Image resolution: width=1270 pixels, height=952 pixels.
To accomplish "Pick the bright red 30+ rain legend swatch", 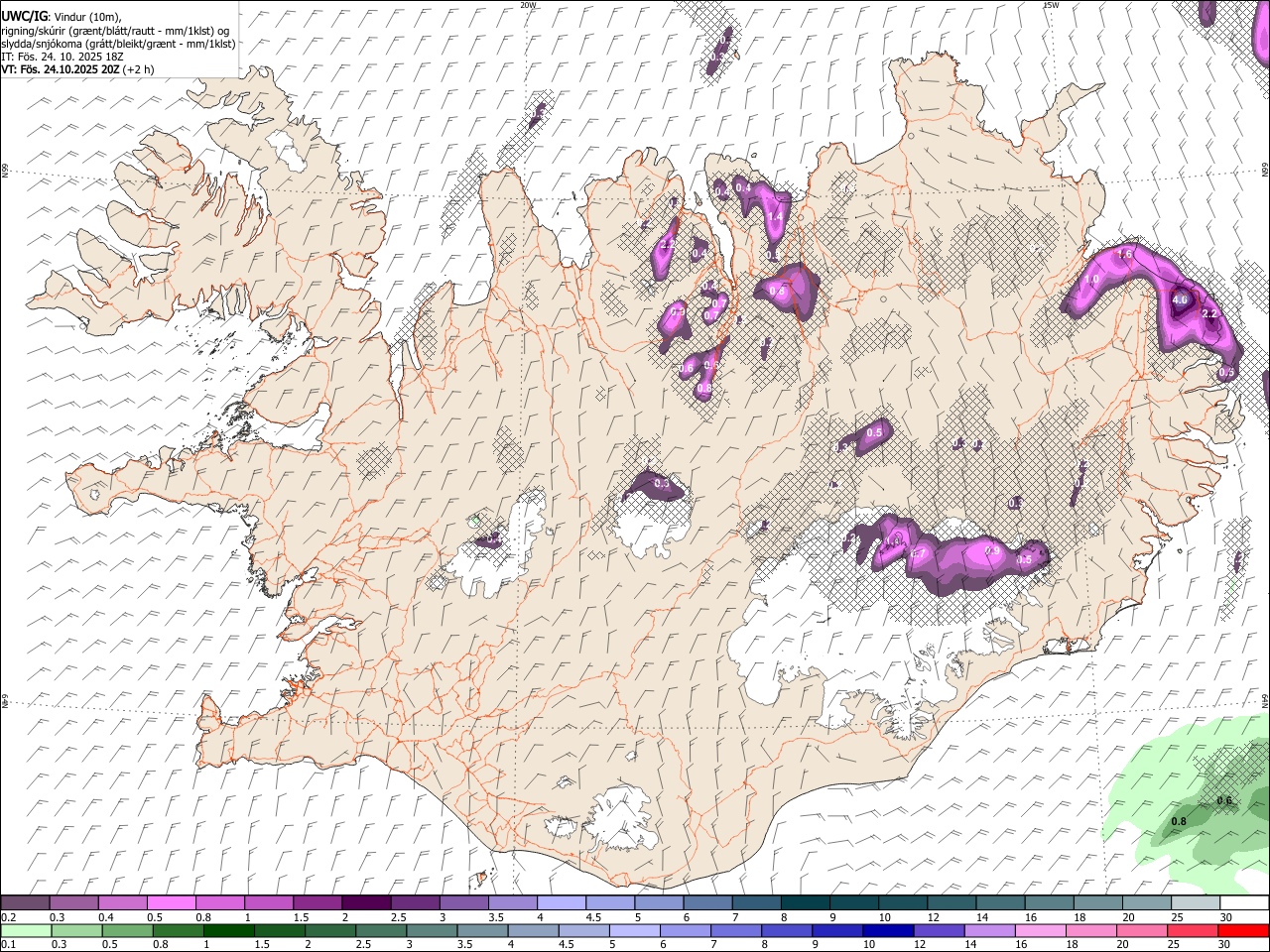I will click(x=1243, y=930).
